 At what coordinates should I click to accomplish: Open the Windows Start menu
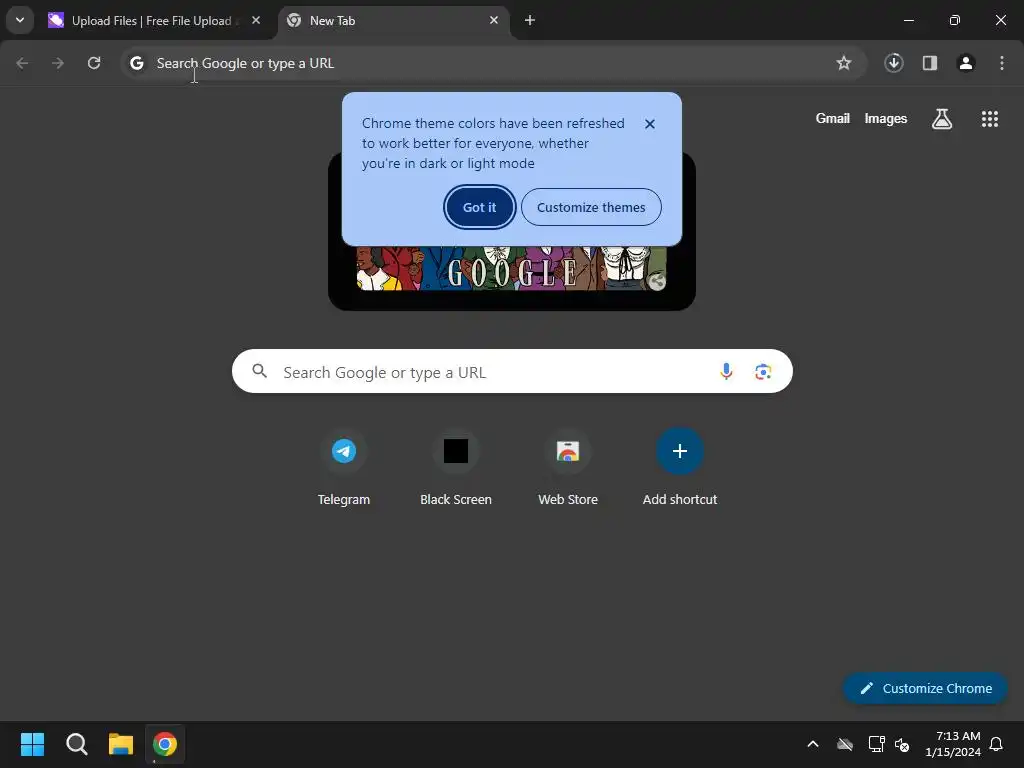(33, 744)
